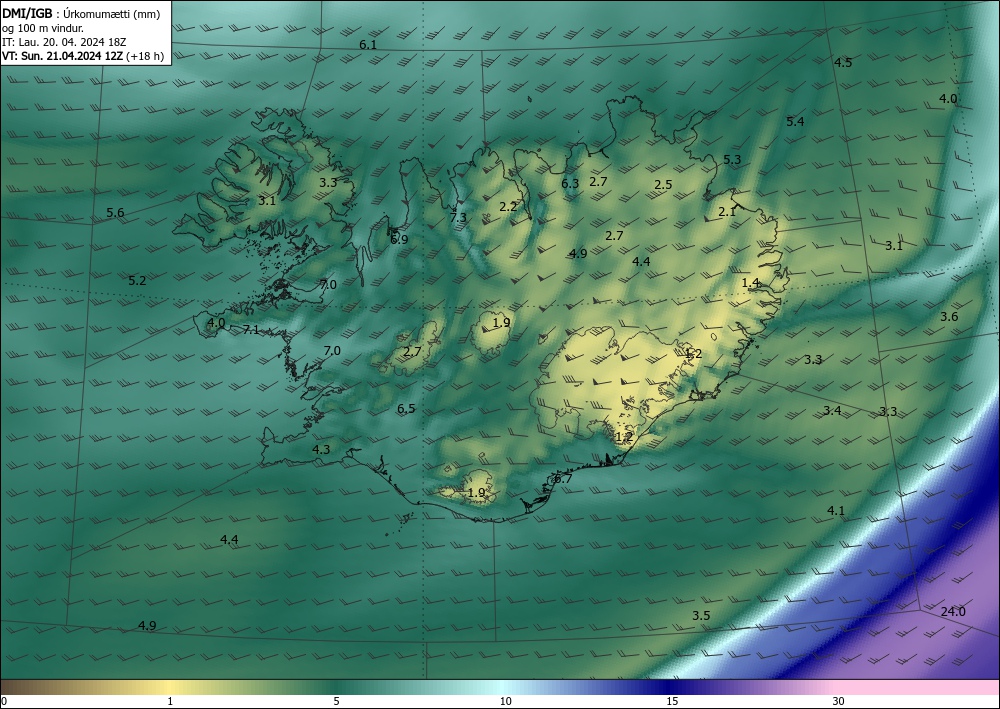
Task: Select the 24.0 value in purple area
Action: click(x=953, y=612)
